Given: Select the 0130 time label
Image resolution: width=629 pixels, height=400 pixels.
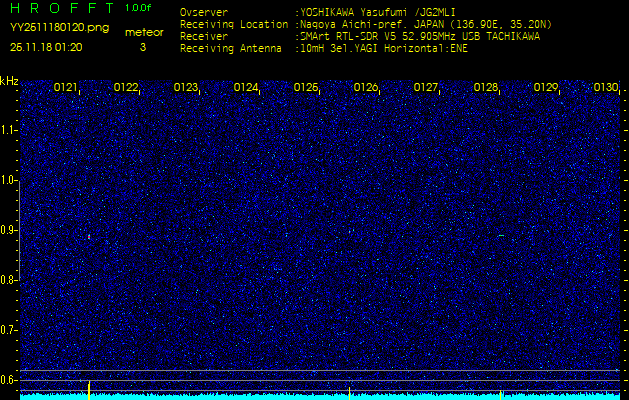Looking at the screenshot, I should [x=605, y=88].
